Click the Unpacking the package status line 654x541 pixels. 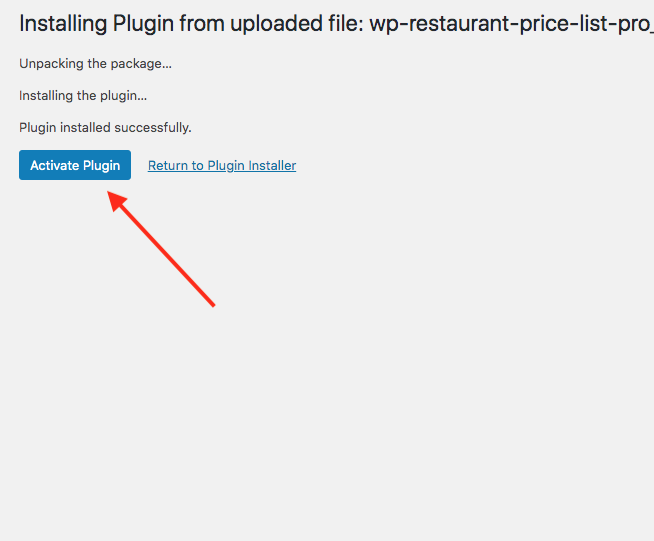(x=95, y=64)
